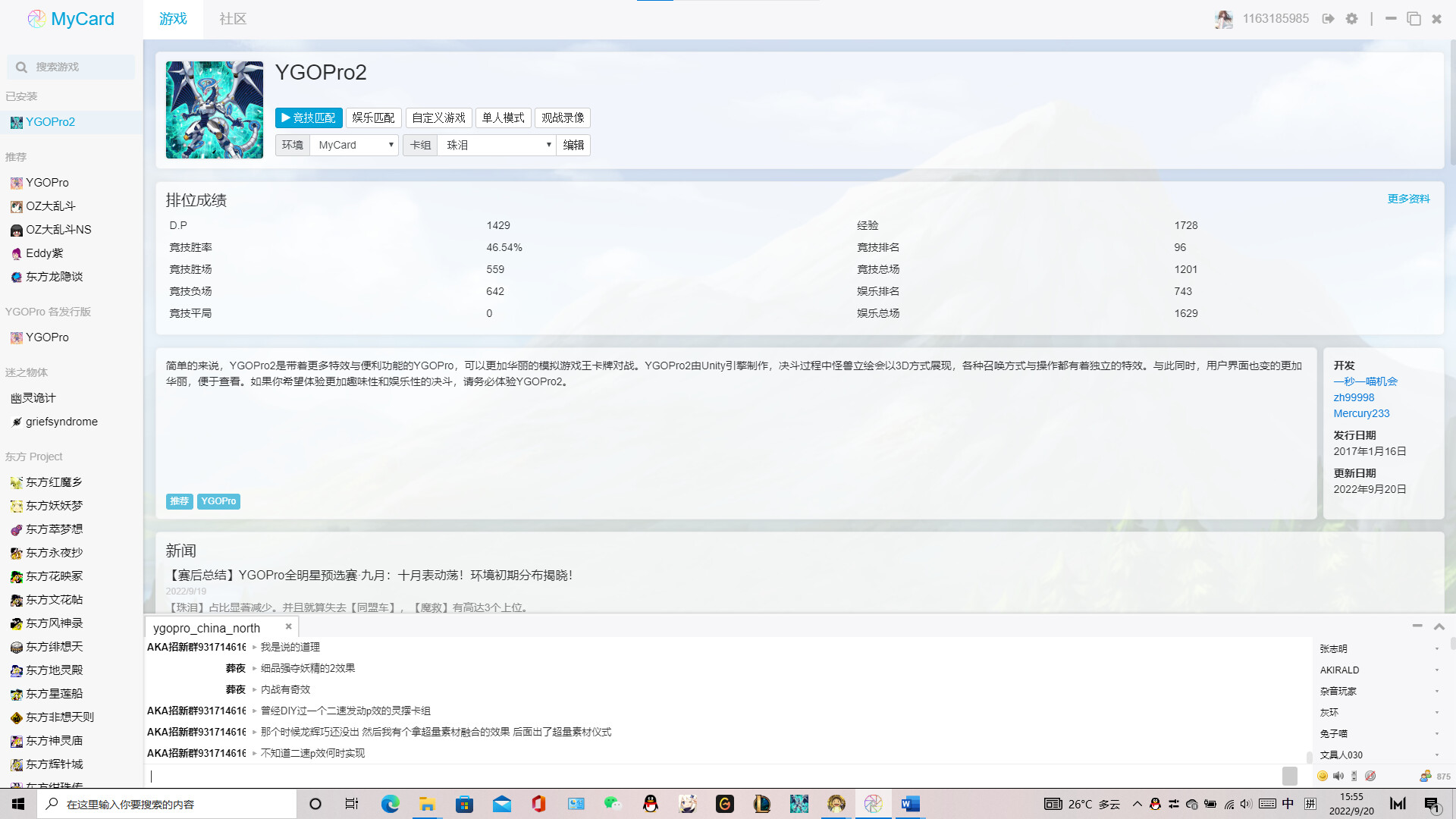This screenshot has height=819, width=1456.
Task: Open 观战录像 replay viewer
Action: point(563,118)
